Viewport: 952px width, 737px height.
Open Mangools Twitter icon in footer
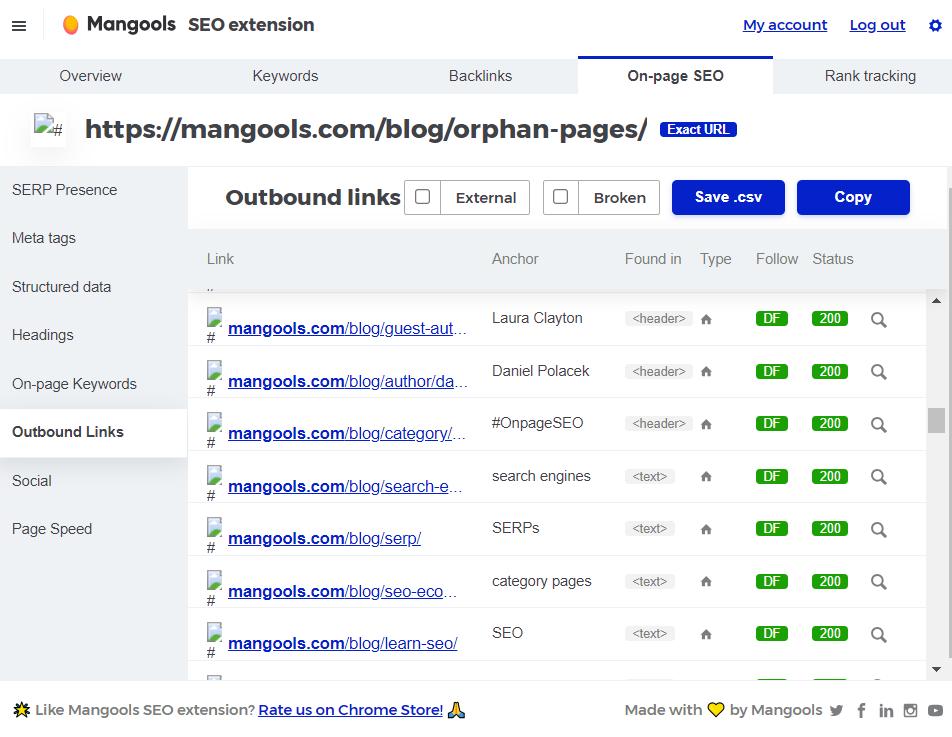click(836, 710)
